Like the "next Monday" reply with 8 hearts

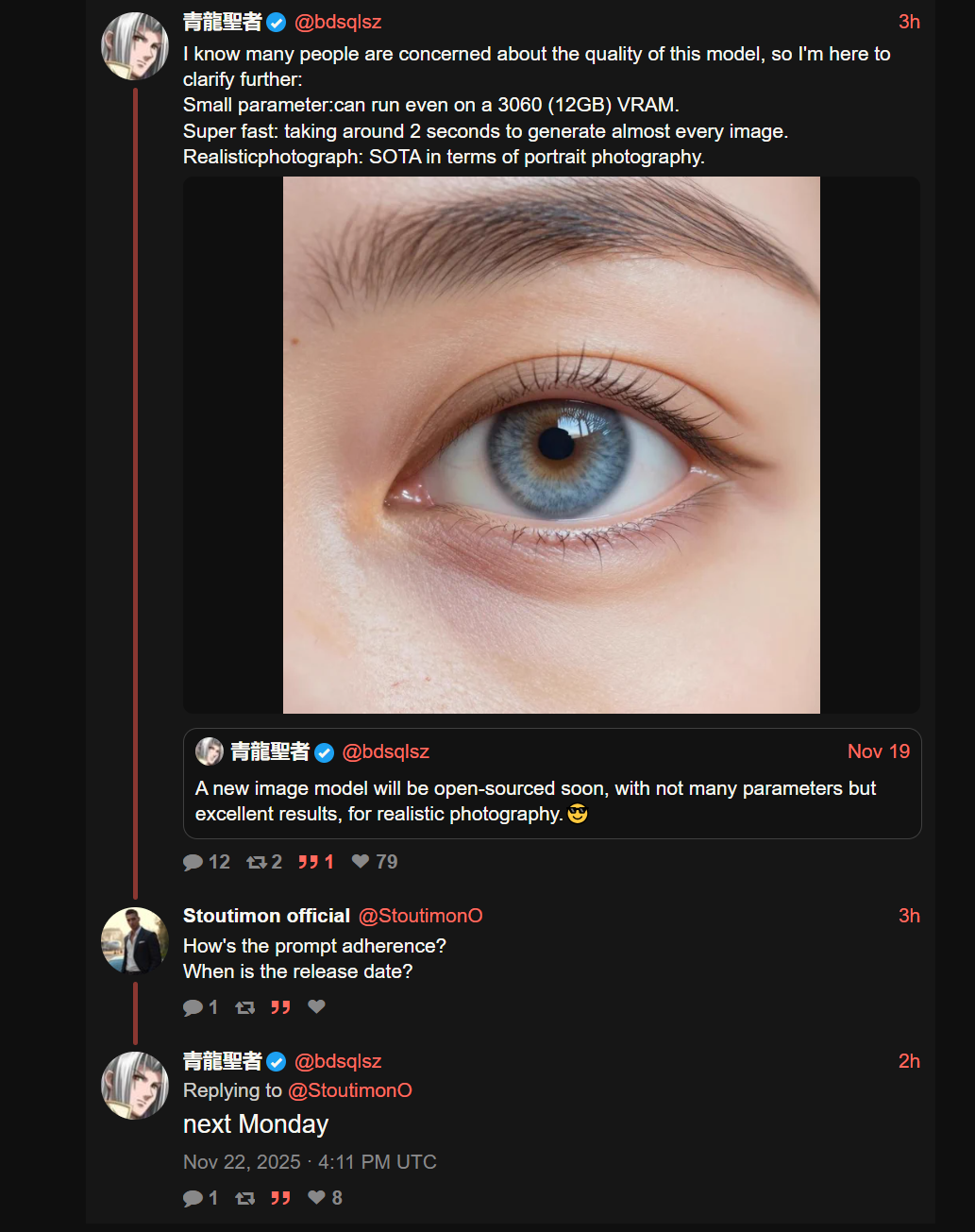click(317, 1197)
